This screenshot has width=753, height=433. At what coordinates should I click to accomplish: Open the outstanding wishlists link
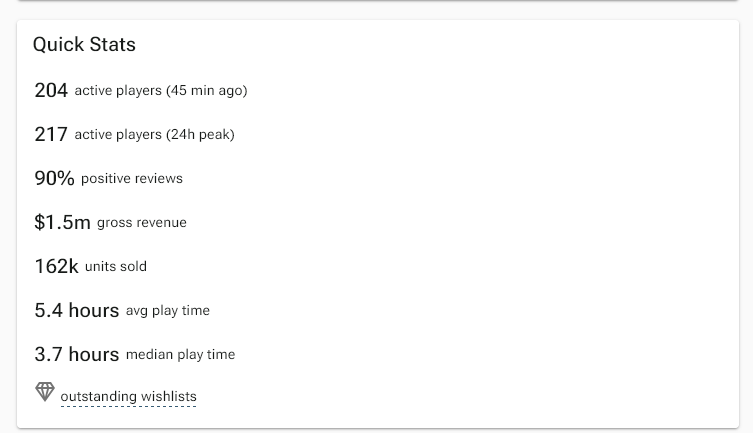(128, 397)
